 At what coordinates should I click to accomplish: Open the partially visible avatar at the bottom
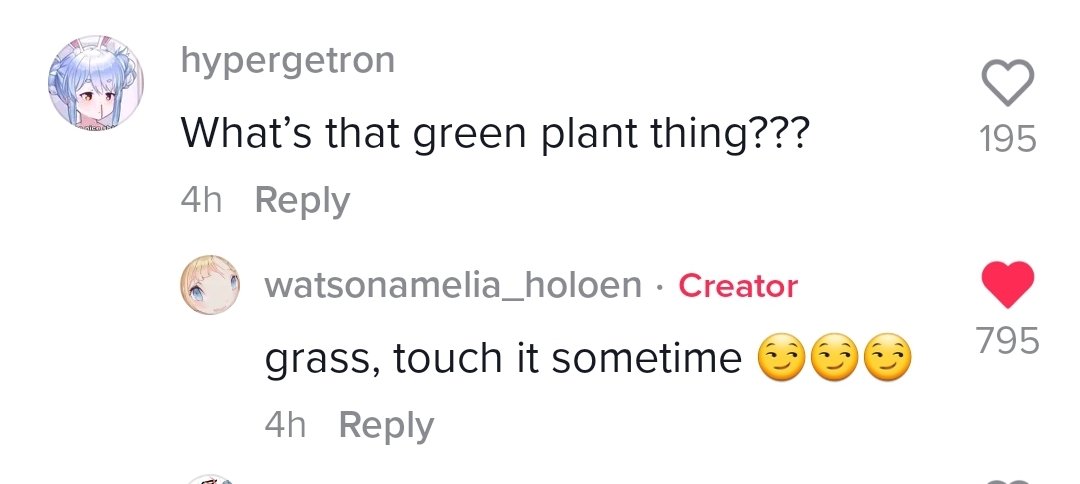click(210, 478)
